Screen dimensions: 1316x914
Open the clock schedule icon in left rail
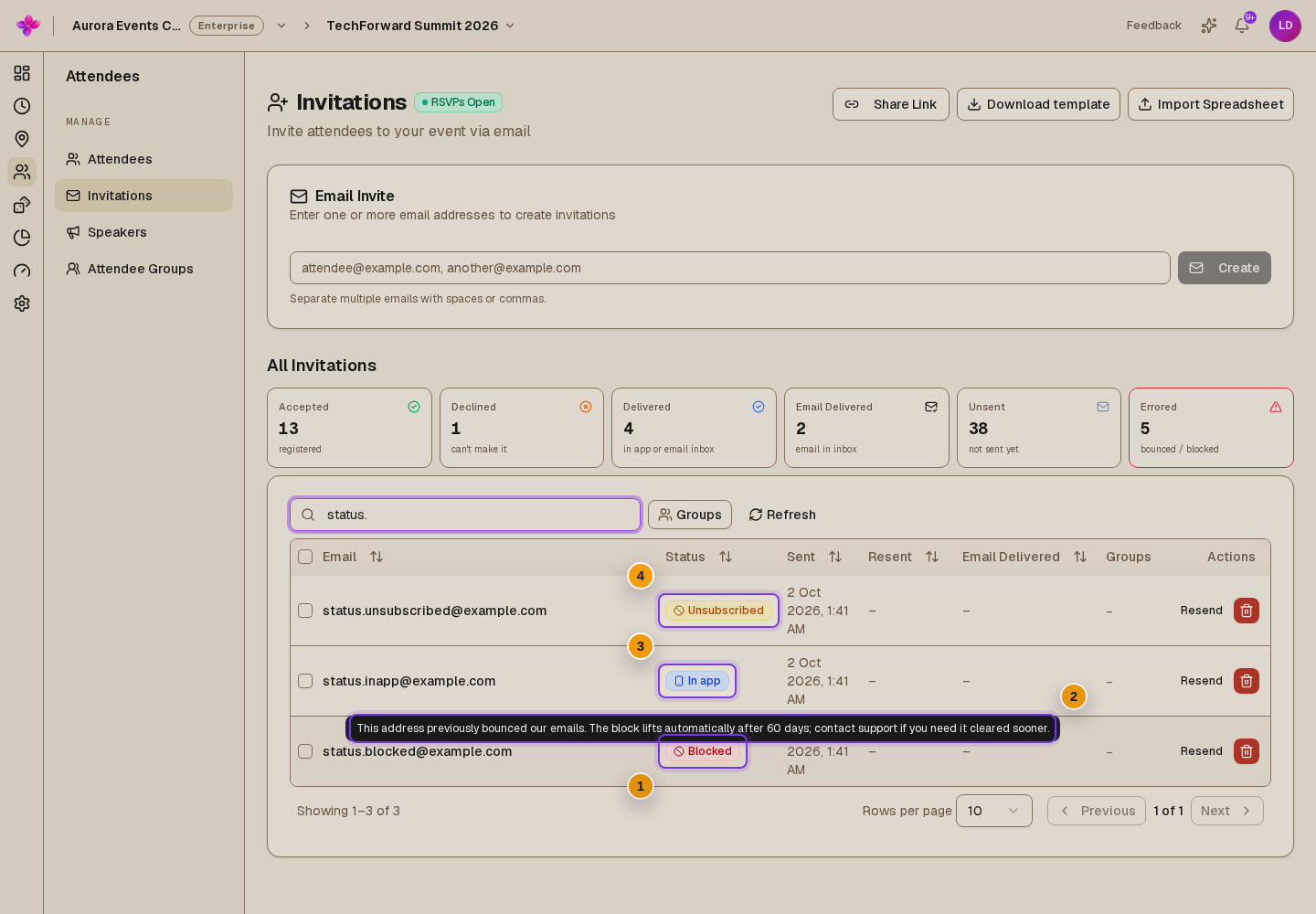22,106
